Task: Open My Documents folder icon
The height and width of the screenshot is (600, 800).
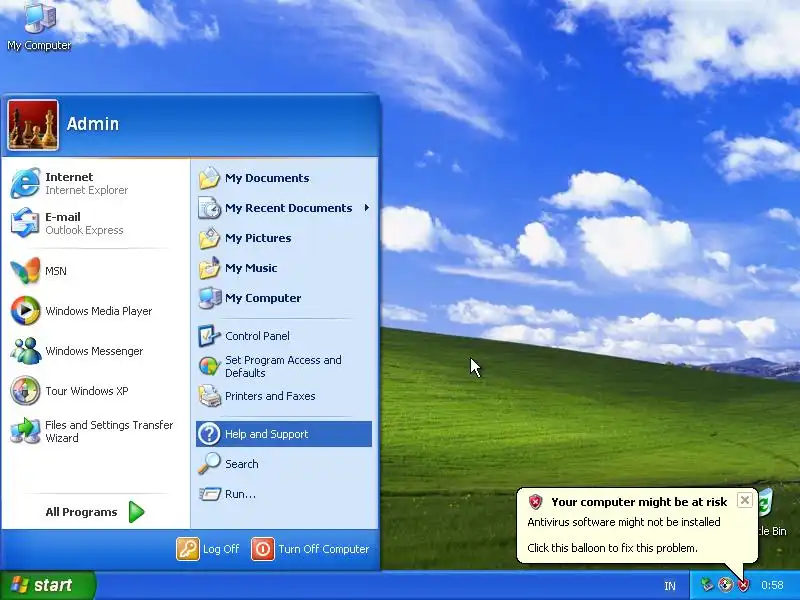Action: (x=209, y=178)
